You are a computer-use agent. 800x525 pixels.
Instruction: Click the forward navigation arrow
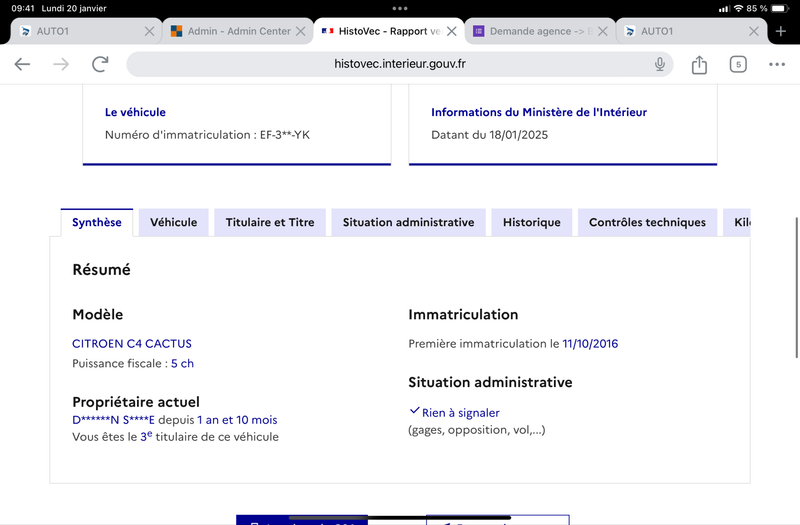[61, 64]
